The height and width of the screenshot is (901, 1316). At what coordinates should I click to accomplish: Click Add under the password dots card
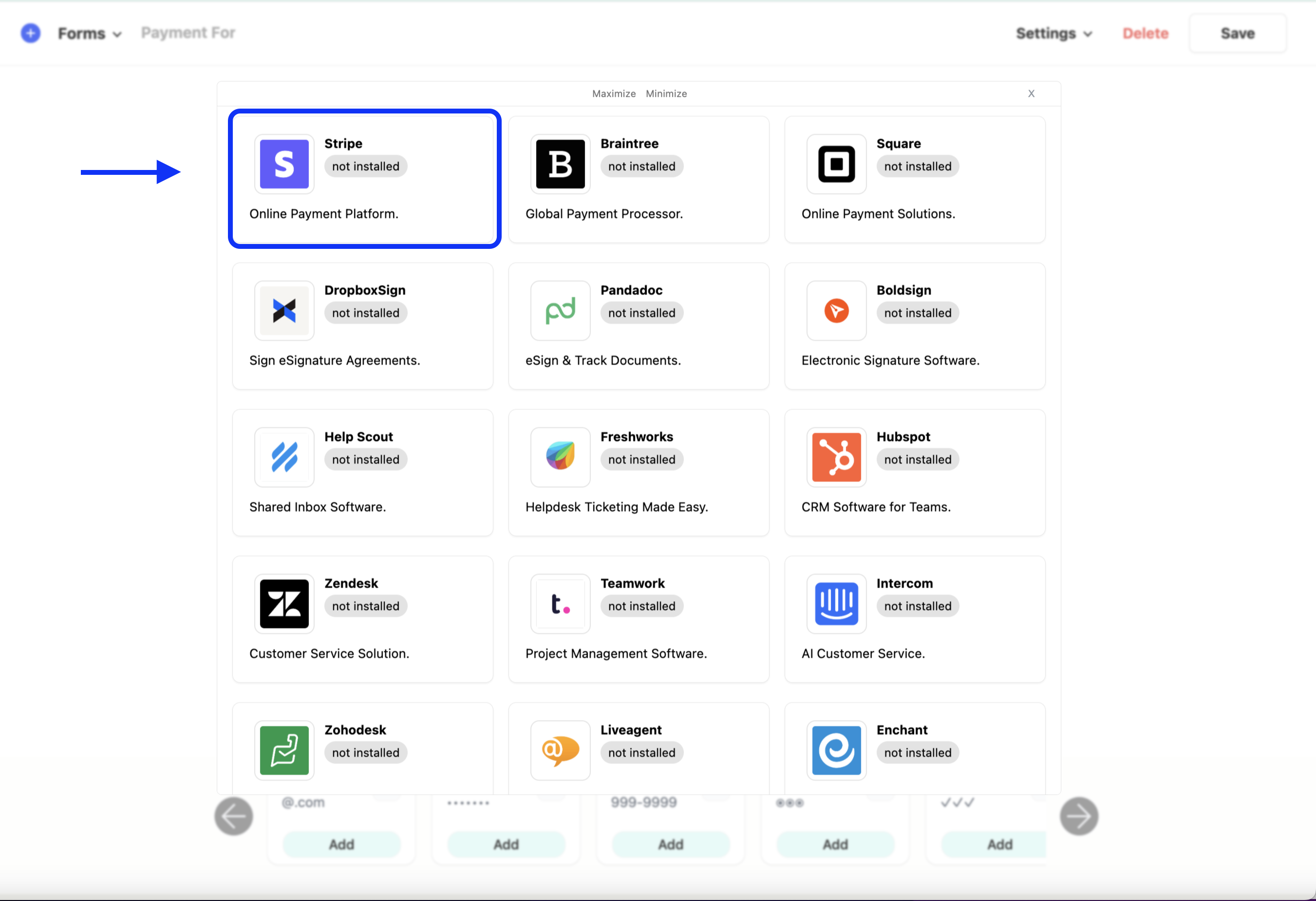pyautogui.click(x=506, y=845)
